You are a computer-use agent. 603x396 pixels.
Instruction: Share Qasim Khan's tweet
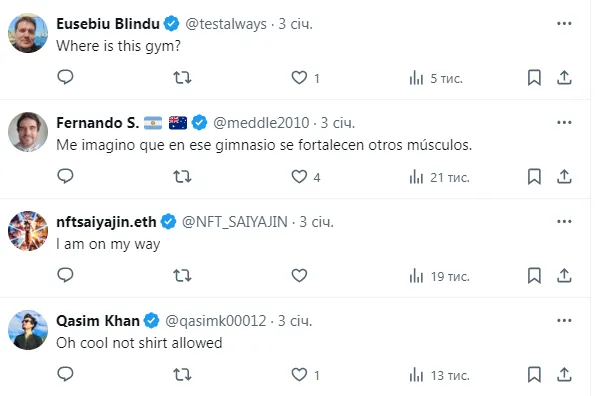[x=564, y=374]
